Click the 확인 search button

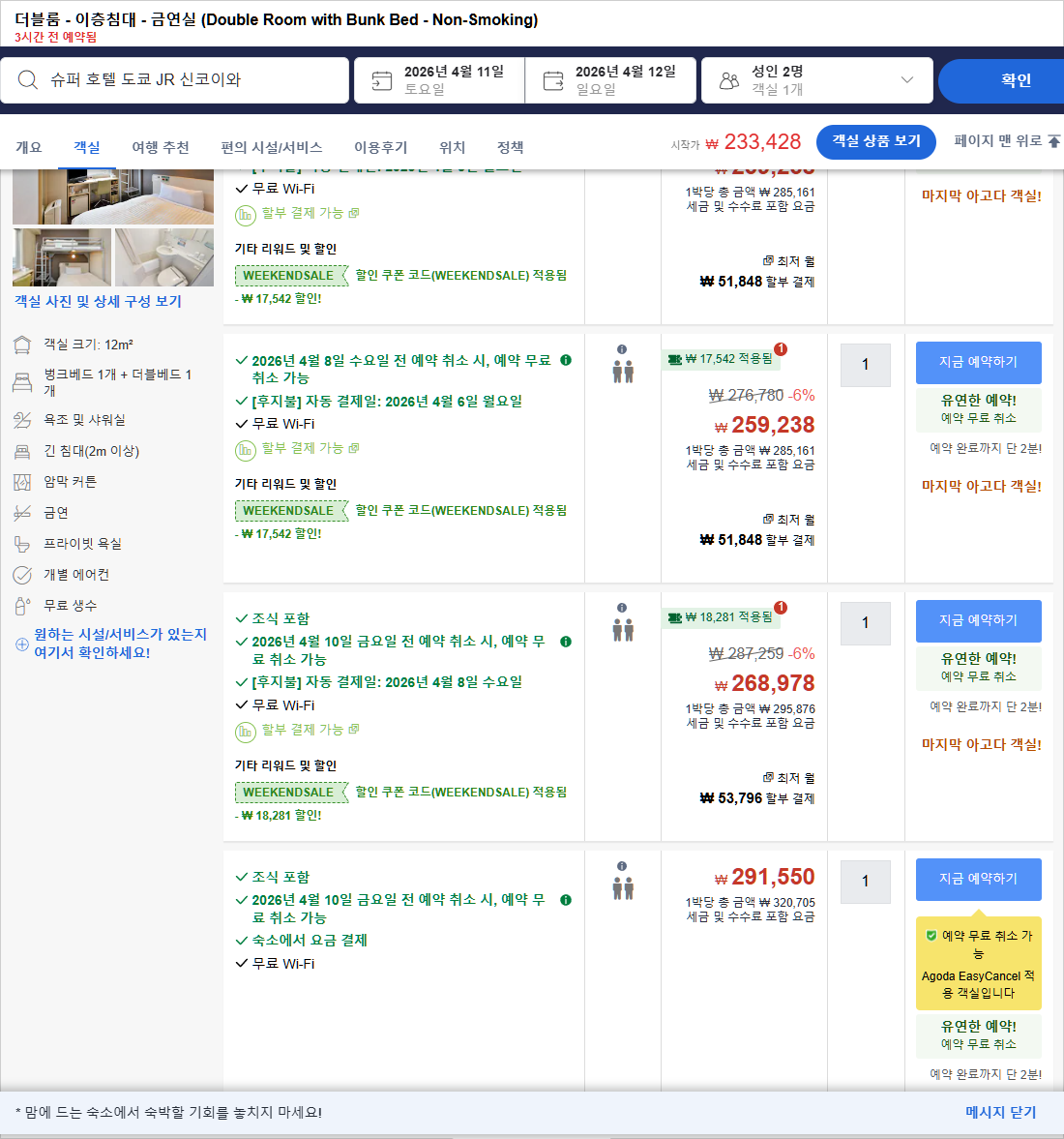pos(1001,80)
